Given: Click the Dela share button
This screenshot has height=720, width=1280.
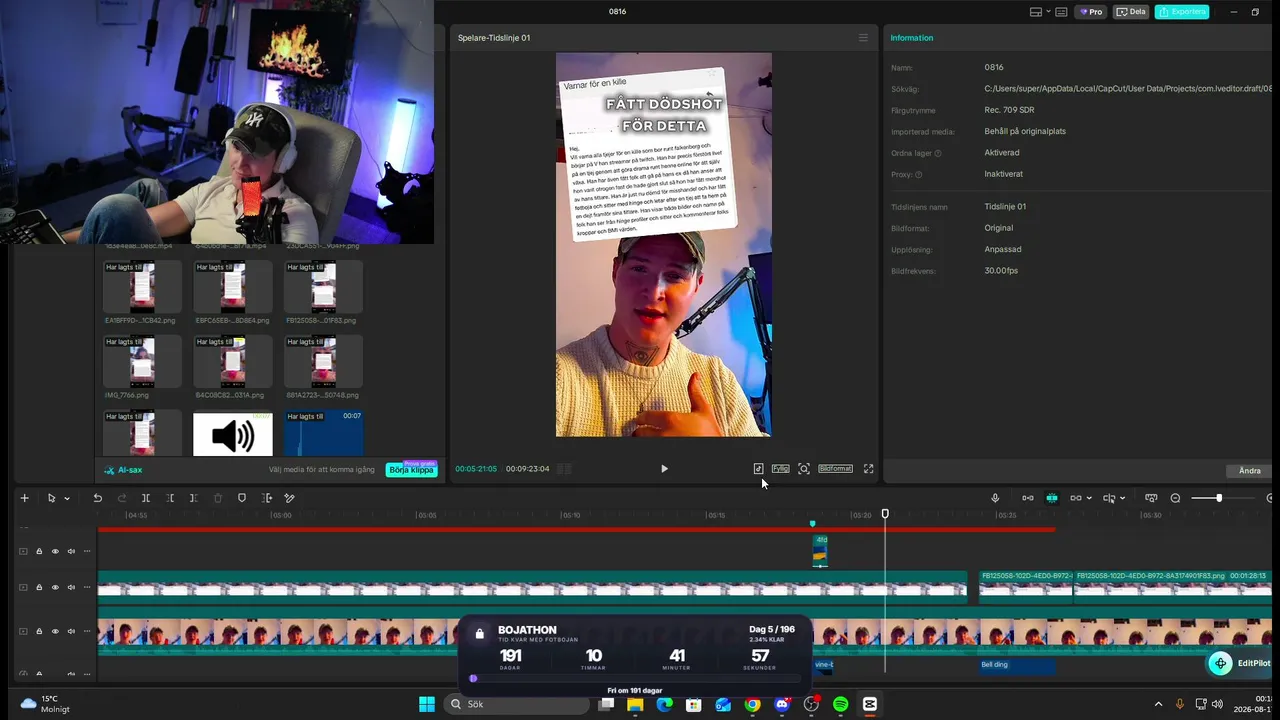Looking at the screenshot, I should [1131, 12].
